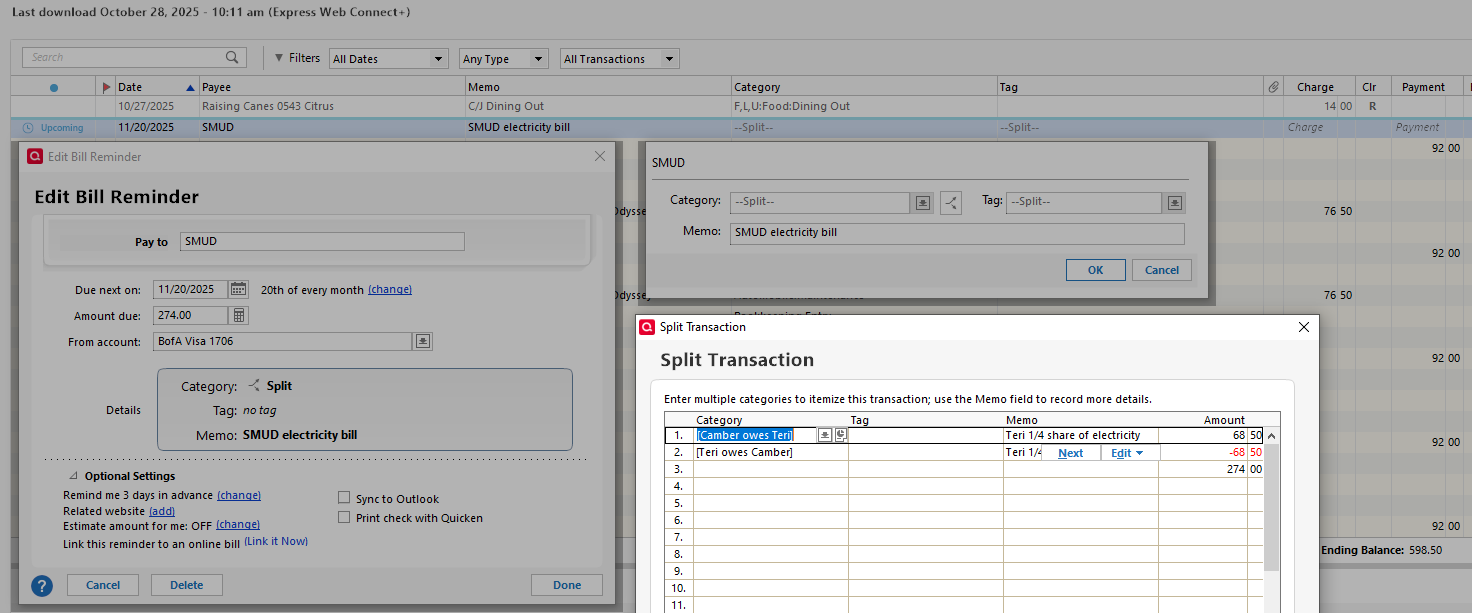Click the Filters funnel icon
Image resolution: width=1472 pixels, height=613 pixels.
[x=279, y=58]
